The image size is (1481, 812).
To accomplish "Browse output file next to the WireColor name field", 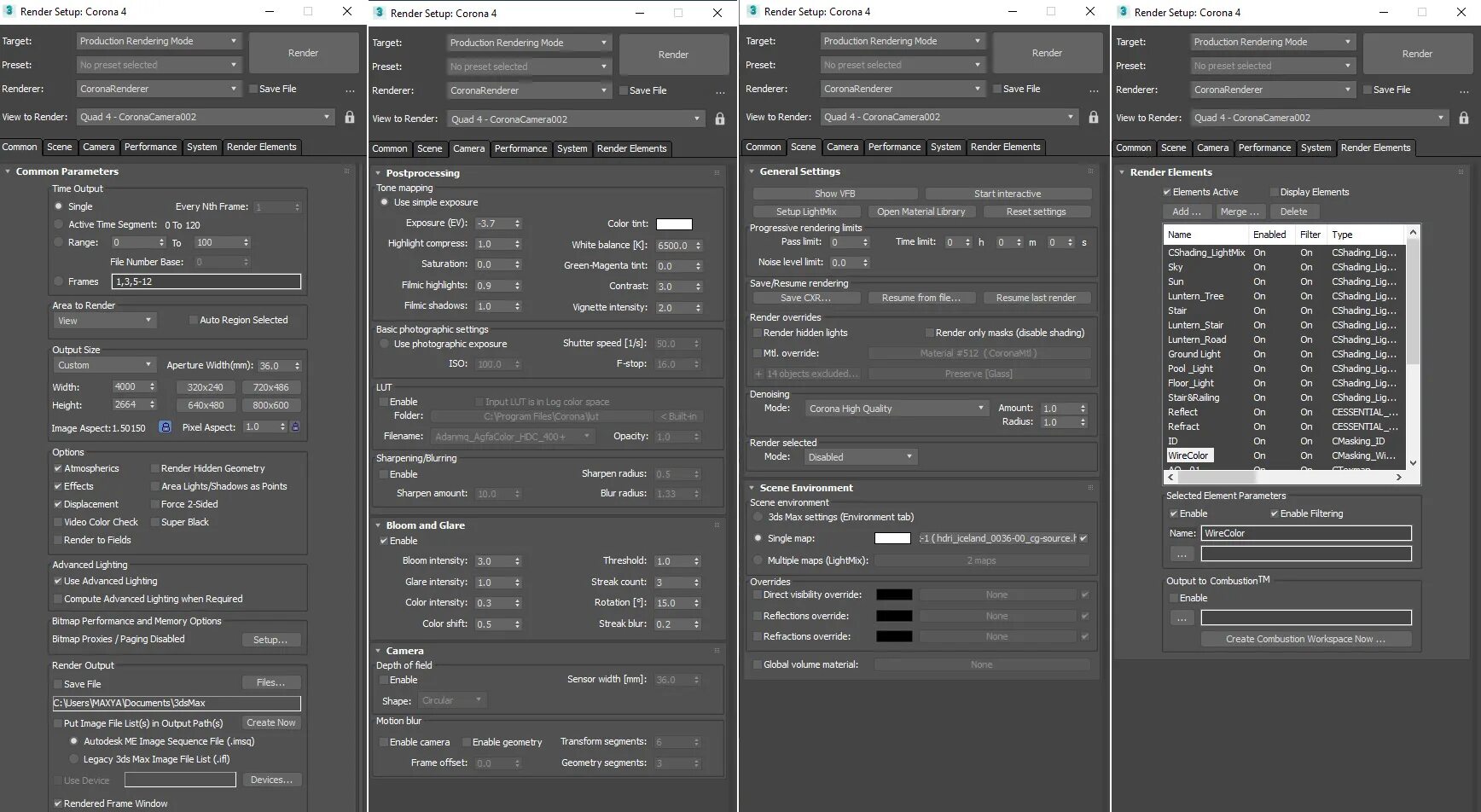I will pyautogui.click(x=1182, y=554).
